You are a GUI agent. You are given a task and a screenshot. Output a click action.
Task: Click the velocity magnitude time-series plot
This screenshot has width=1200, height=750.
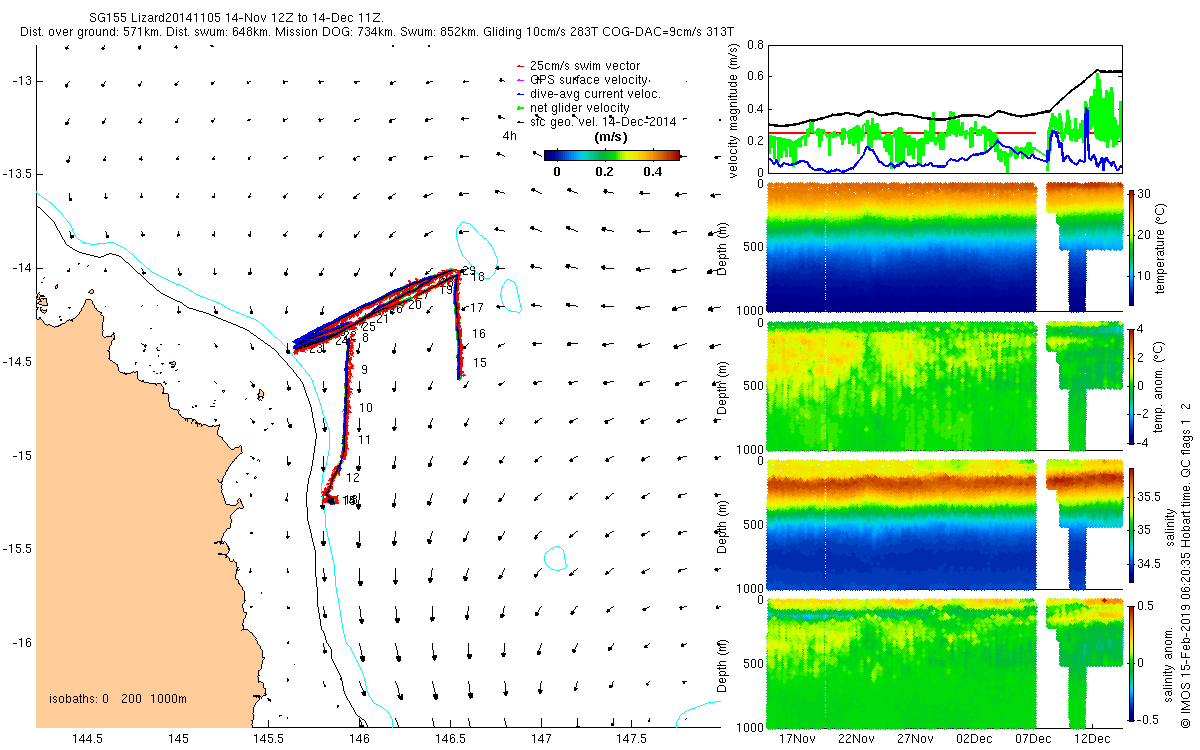[x=945, y=109]
